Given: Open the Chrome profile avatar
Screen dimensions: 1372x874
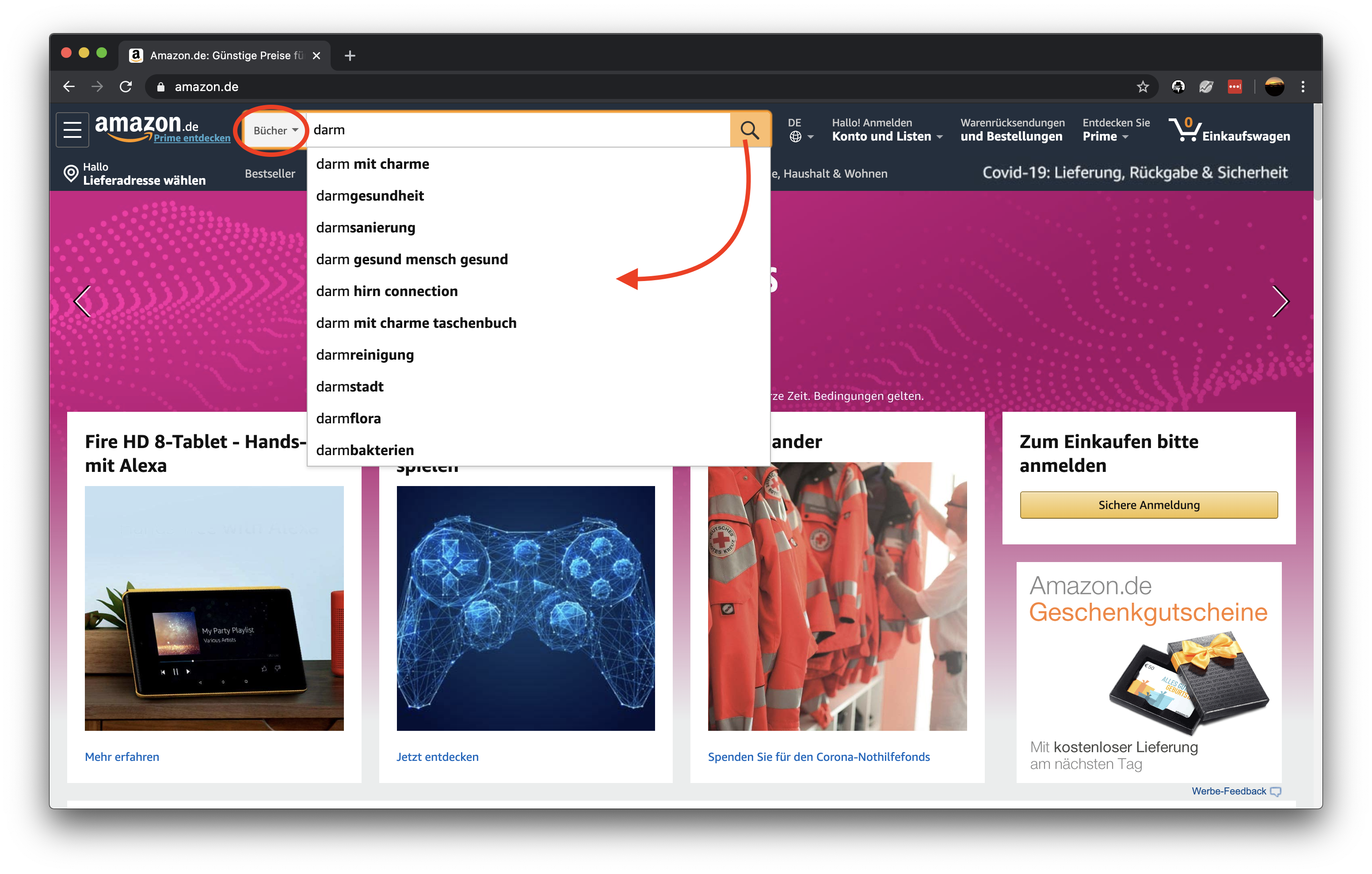Looking at the screenshot, I should (x=1275, y=87).
